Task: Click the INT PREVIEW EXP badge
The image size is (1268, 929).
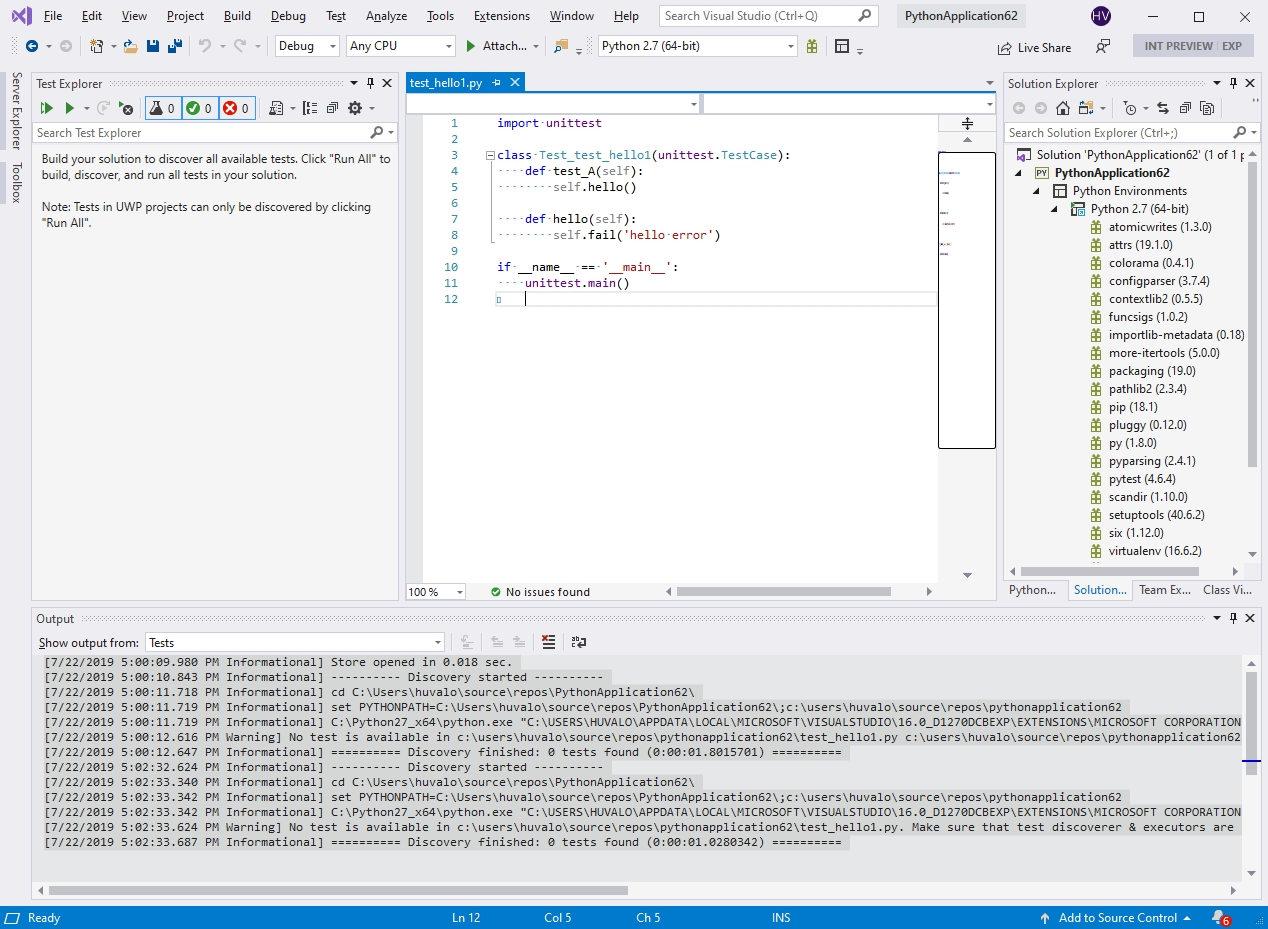Action: click(x=1193, y=46)
